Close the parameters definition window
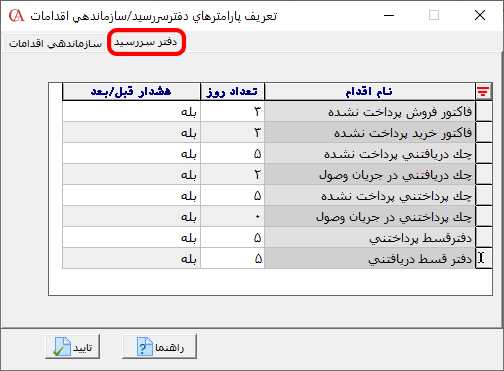The image size is (504, 371). coord(480,15)
